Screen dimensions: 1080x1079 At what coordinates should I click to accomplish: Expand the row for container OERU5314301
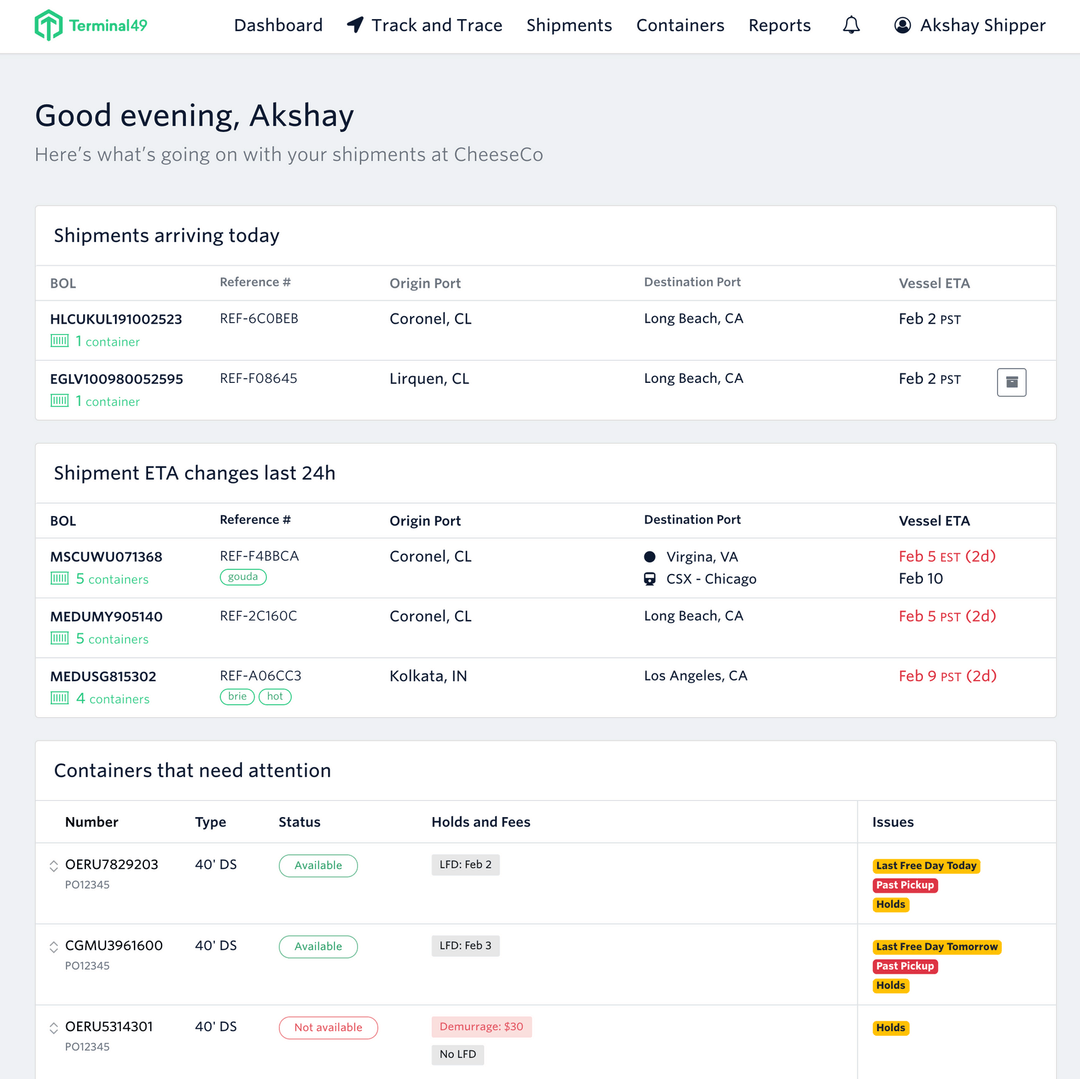pos(51,1026)
